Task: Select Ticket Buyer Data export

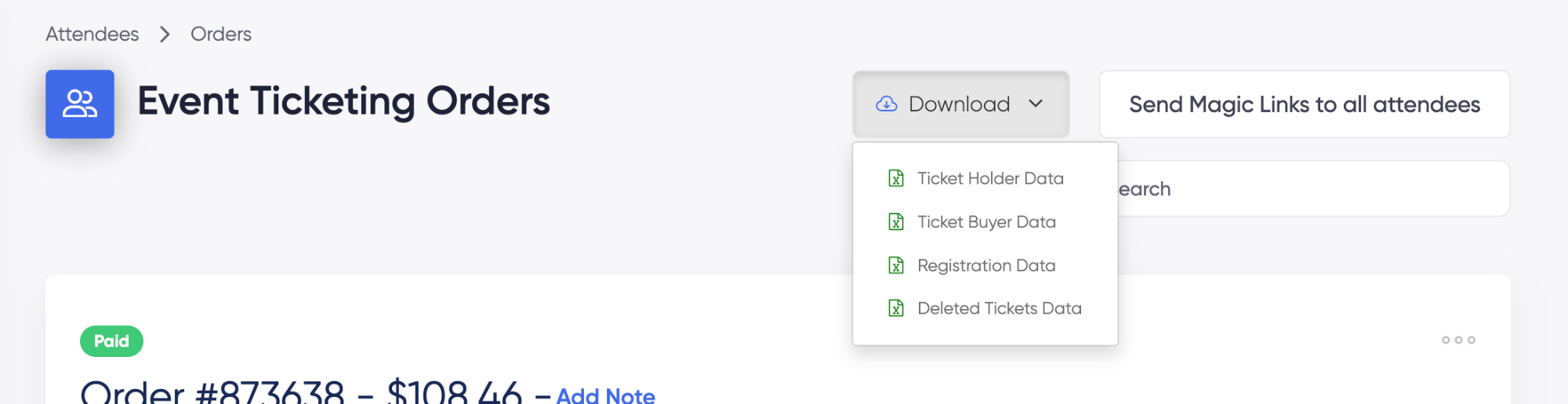Action: pyautogui.click(x=985, y=222)
